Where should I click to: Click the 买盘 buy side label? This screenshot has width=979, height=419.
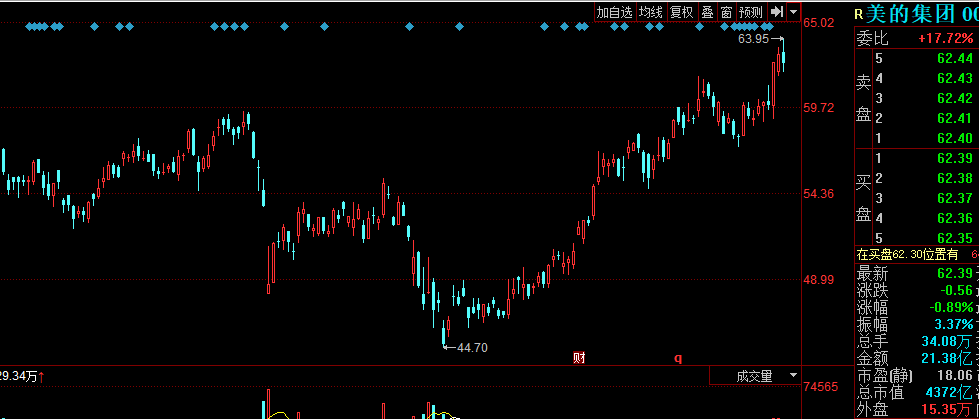[x=863, y=198]
